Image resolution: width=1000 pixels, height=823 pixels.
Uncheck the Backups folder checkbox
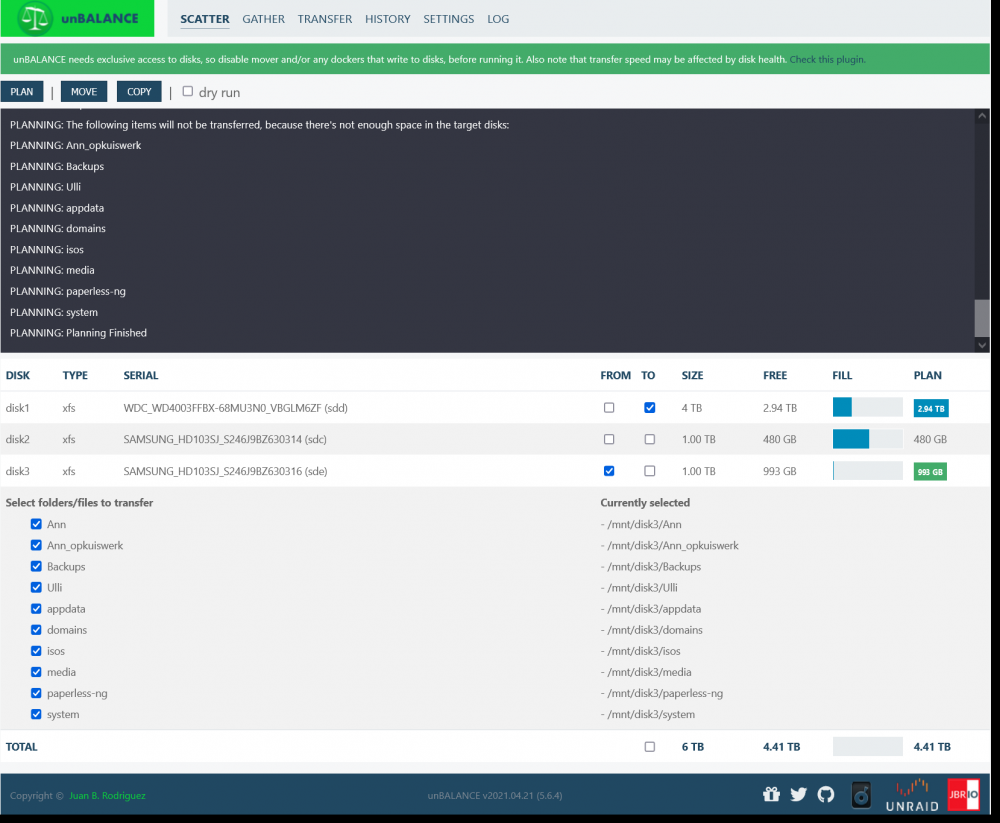36,566
